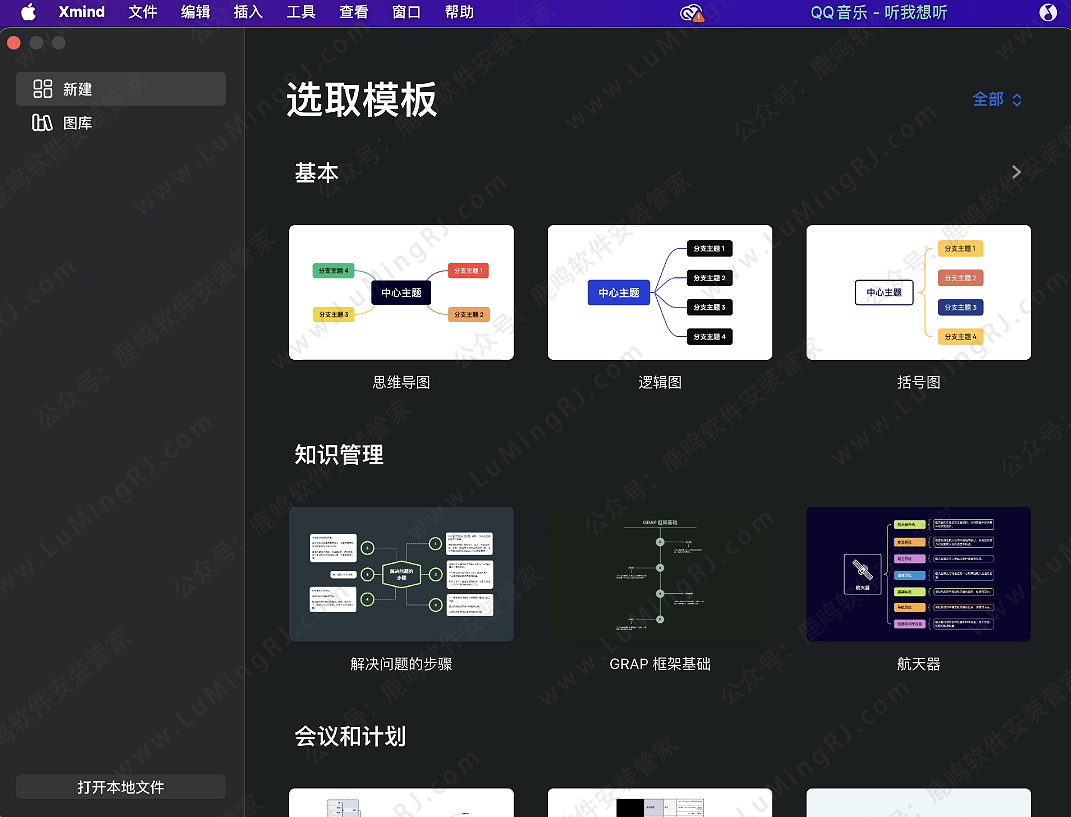Select the 思维导图 template
The image size is (1071, 817).
pyautogui.click(x=401, y=292)
